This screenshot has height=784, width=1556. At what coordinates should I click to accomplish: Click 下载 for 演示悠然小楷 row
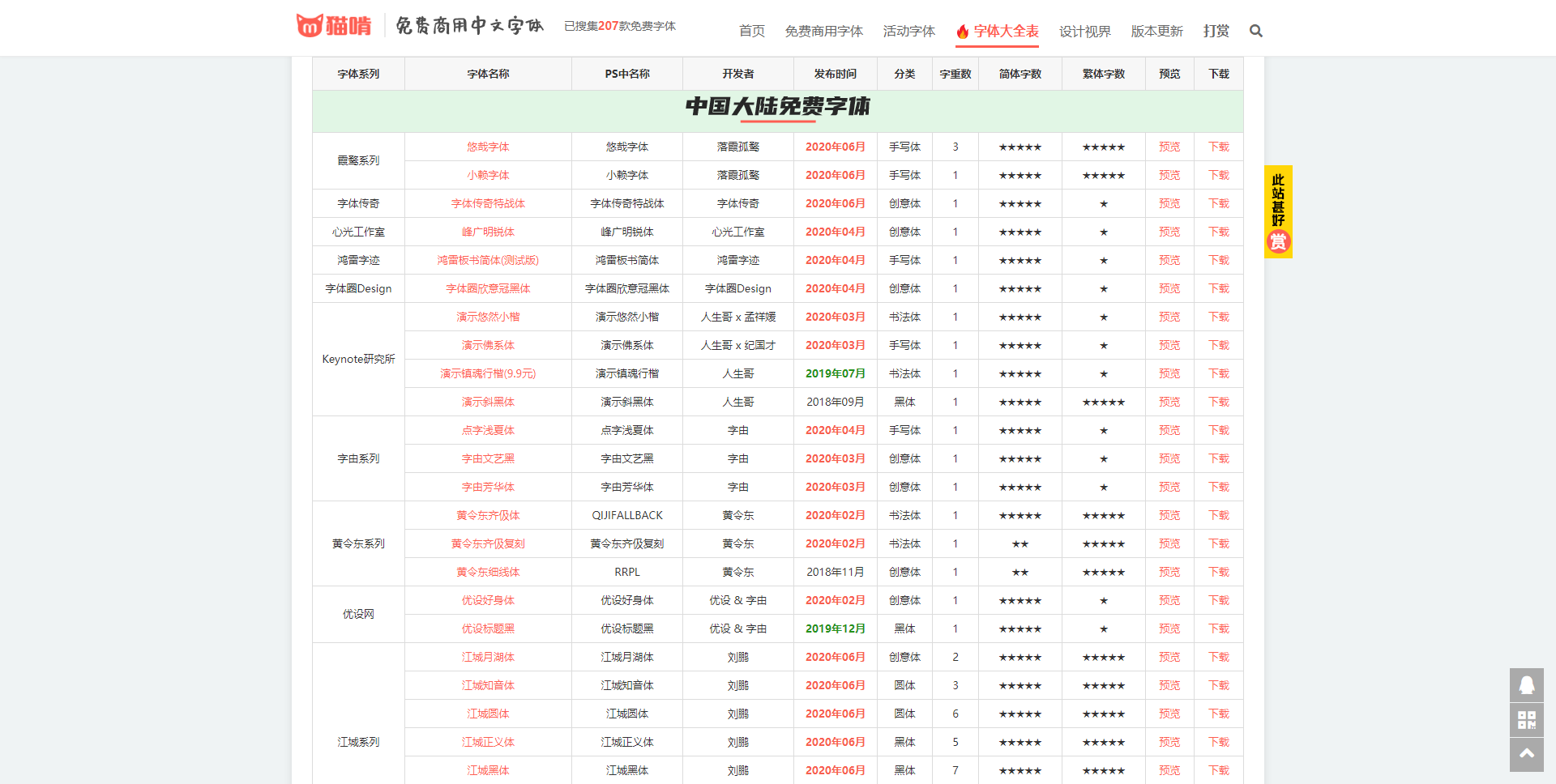(1219, 317)
